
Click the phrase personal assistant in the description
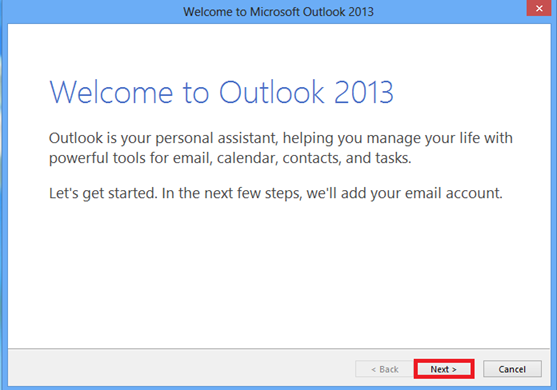point(216,138)
